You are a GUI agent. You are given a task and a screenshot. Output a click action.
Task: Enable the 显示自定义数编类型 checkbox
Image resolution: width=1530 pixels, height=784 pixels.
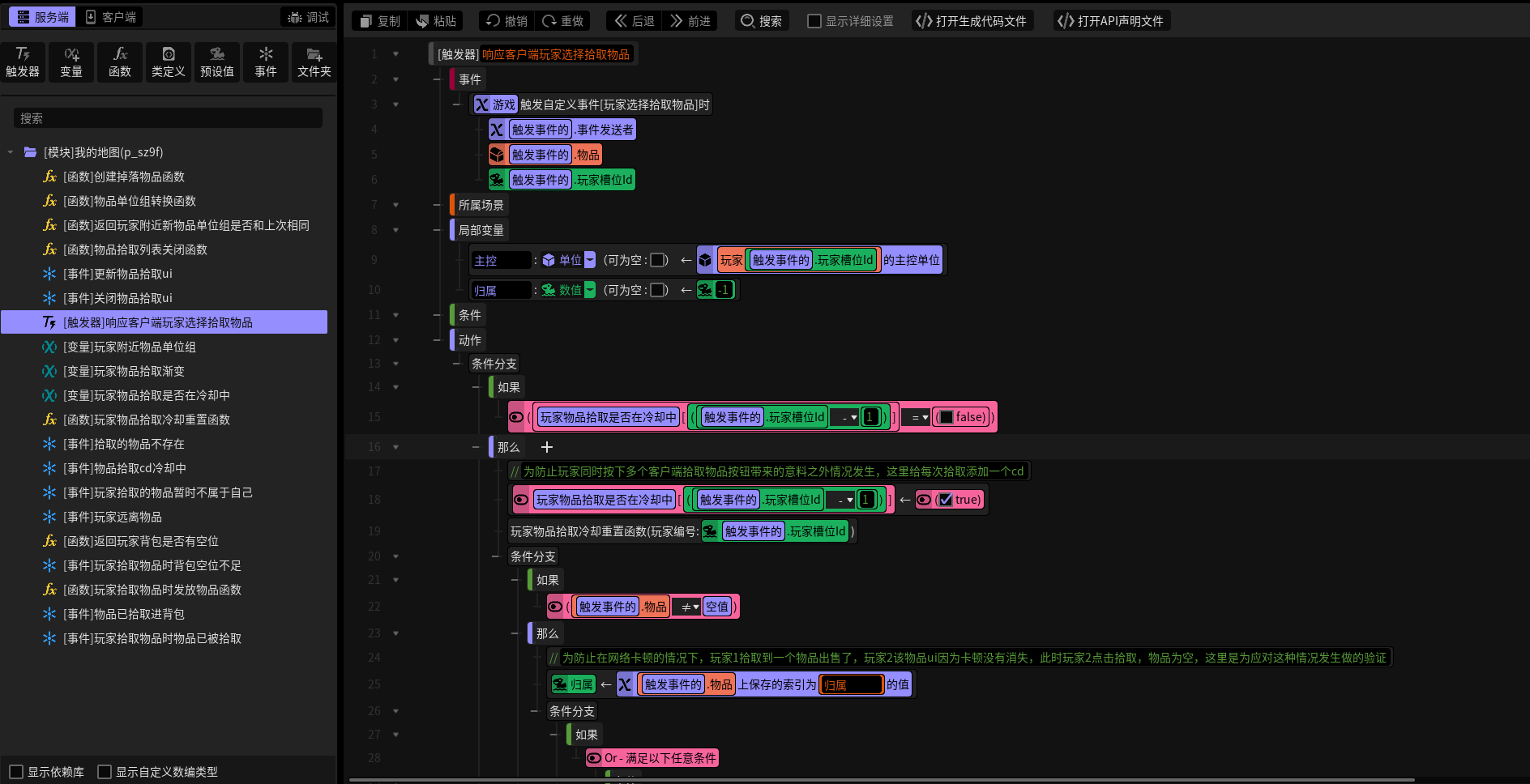click(x=105, y=772)
